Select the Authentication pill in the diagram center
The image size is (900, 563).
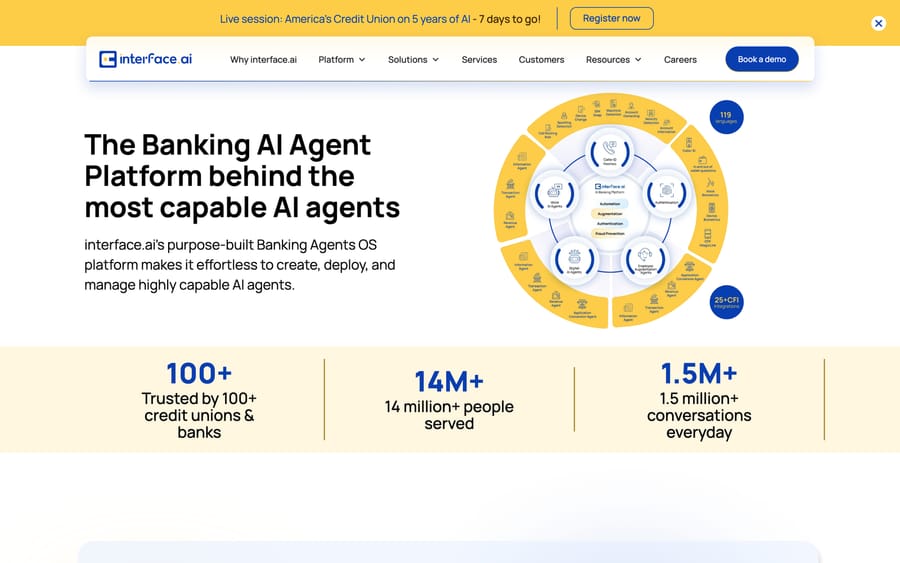610,223
